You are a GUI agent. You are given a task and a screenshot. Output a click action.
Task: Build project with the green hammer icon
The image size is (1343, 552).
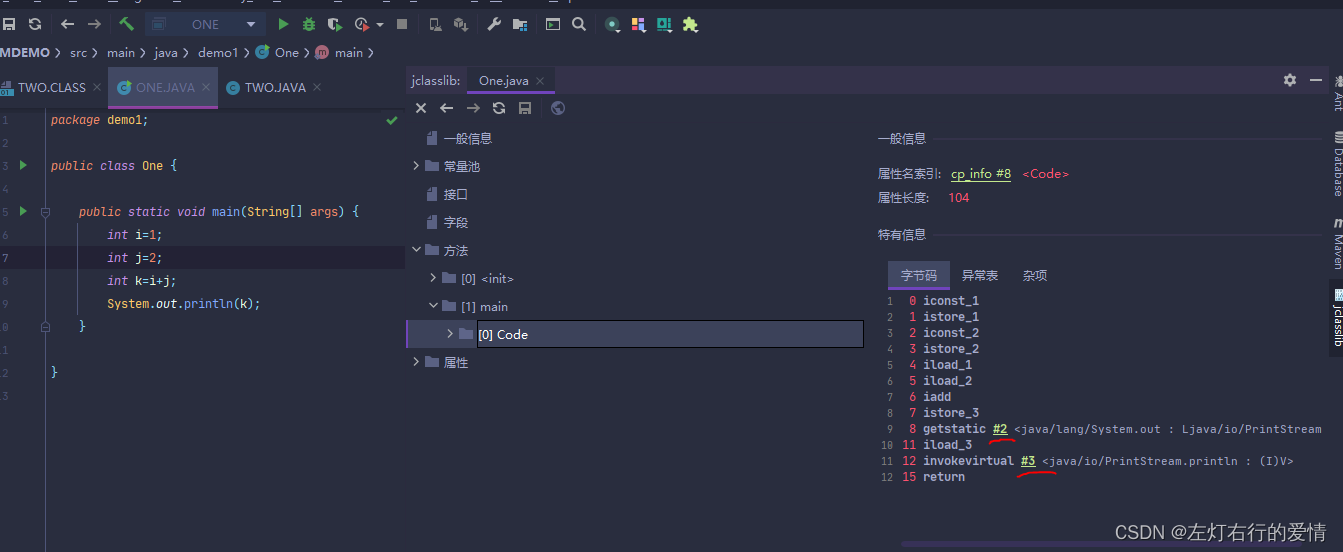point(126,24)
